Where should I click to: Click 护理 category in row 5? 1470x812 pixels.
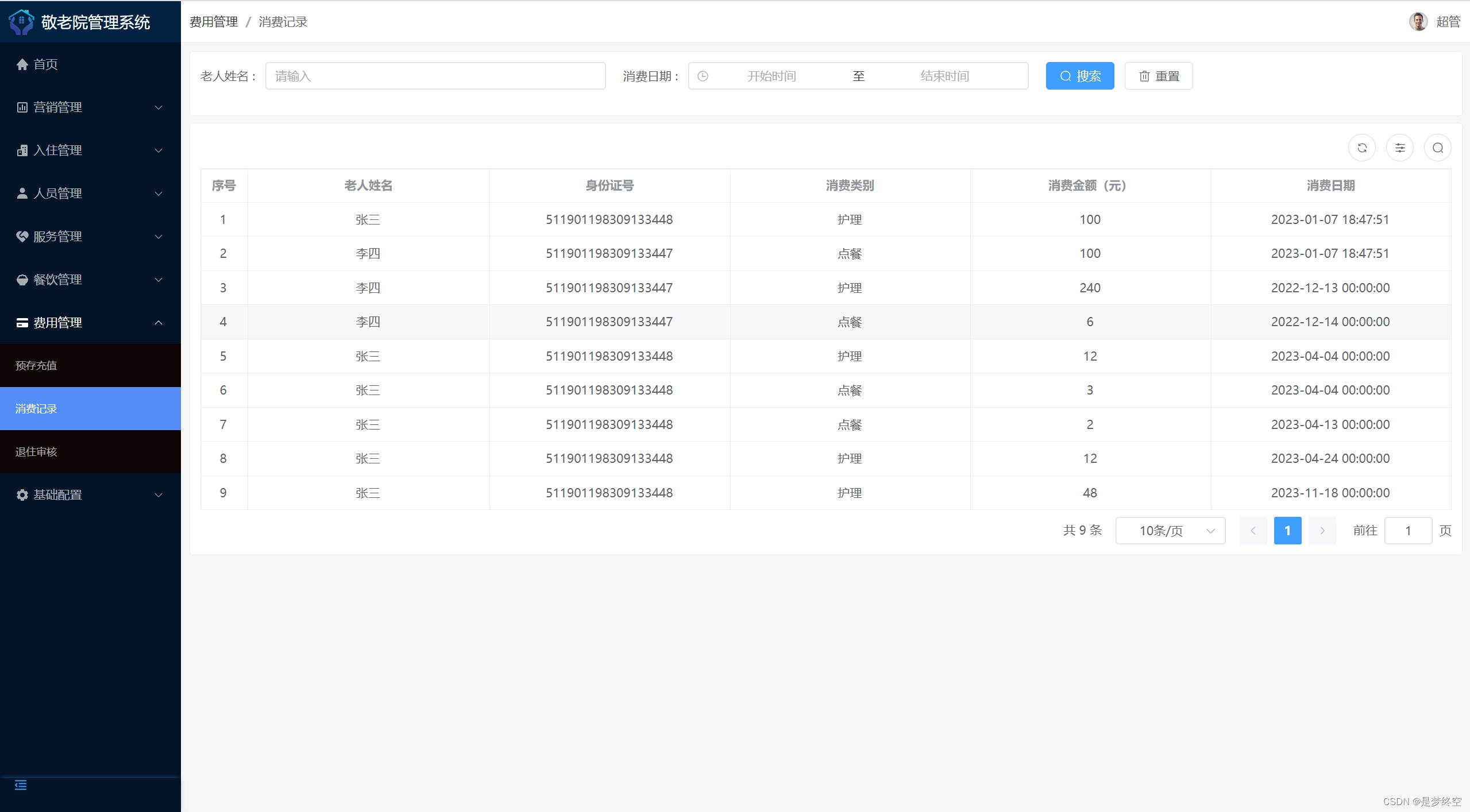tap(850, 357)
